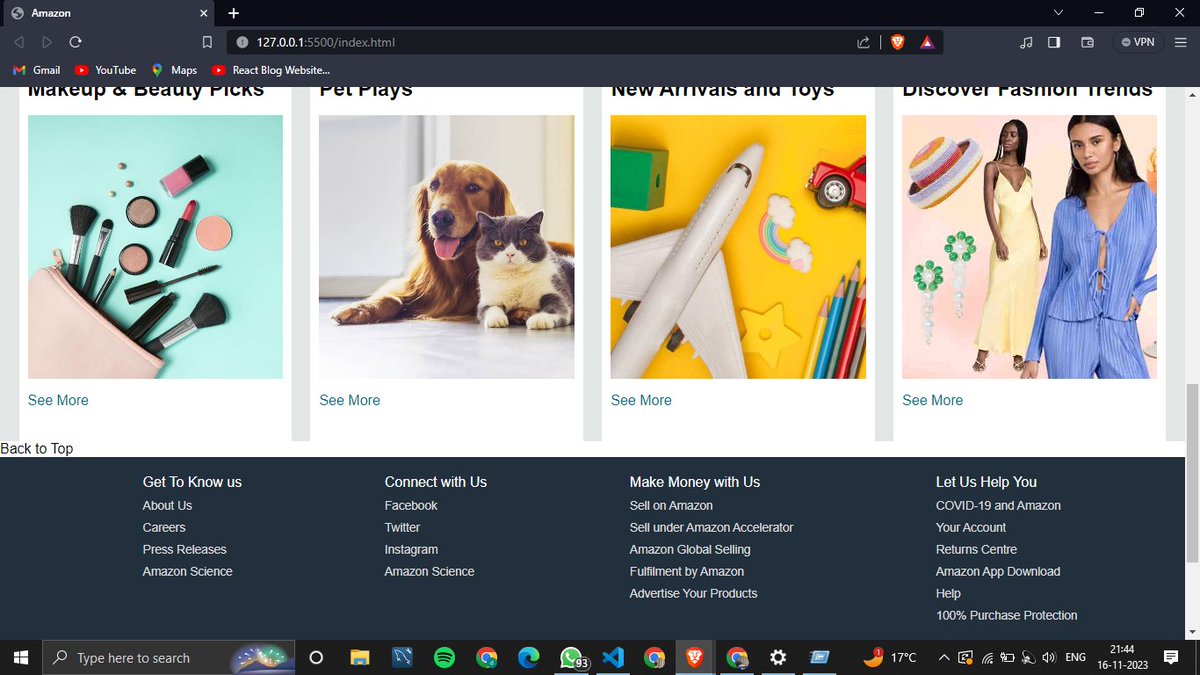The width and height of the screenshot is (1200, 675).
Task: Open the Windows Start menu
Action: tap(22, 657)
